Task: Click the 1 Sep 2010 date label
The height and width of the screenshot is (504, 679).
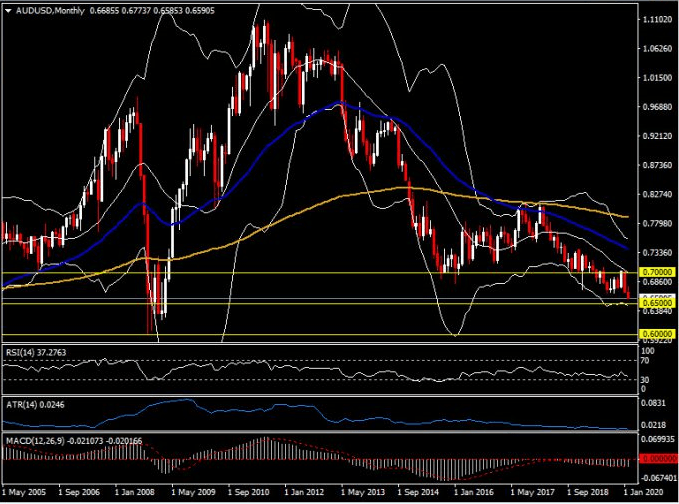Action: [249, 492]
